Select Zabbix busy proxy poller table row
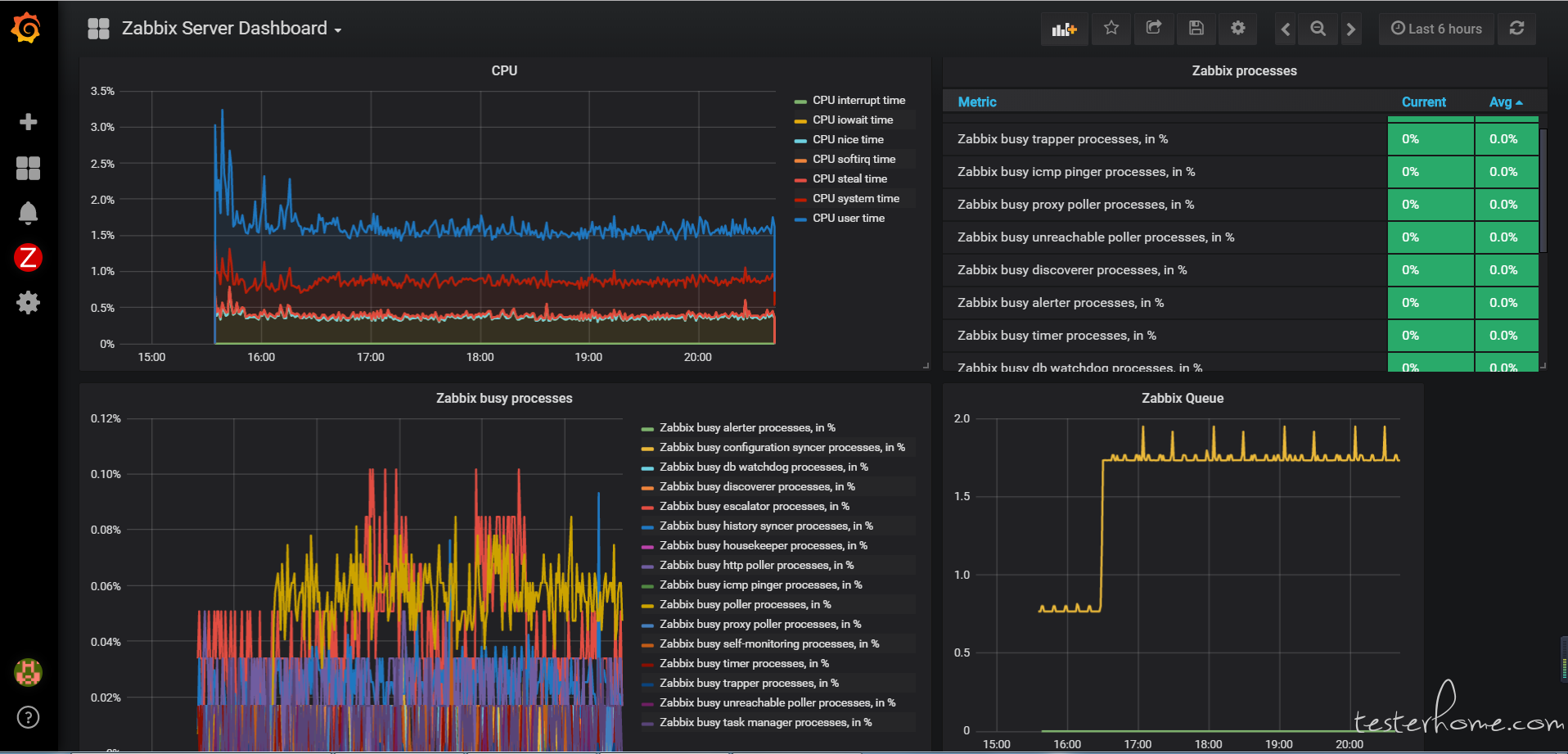 pos(1241,205)
